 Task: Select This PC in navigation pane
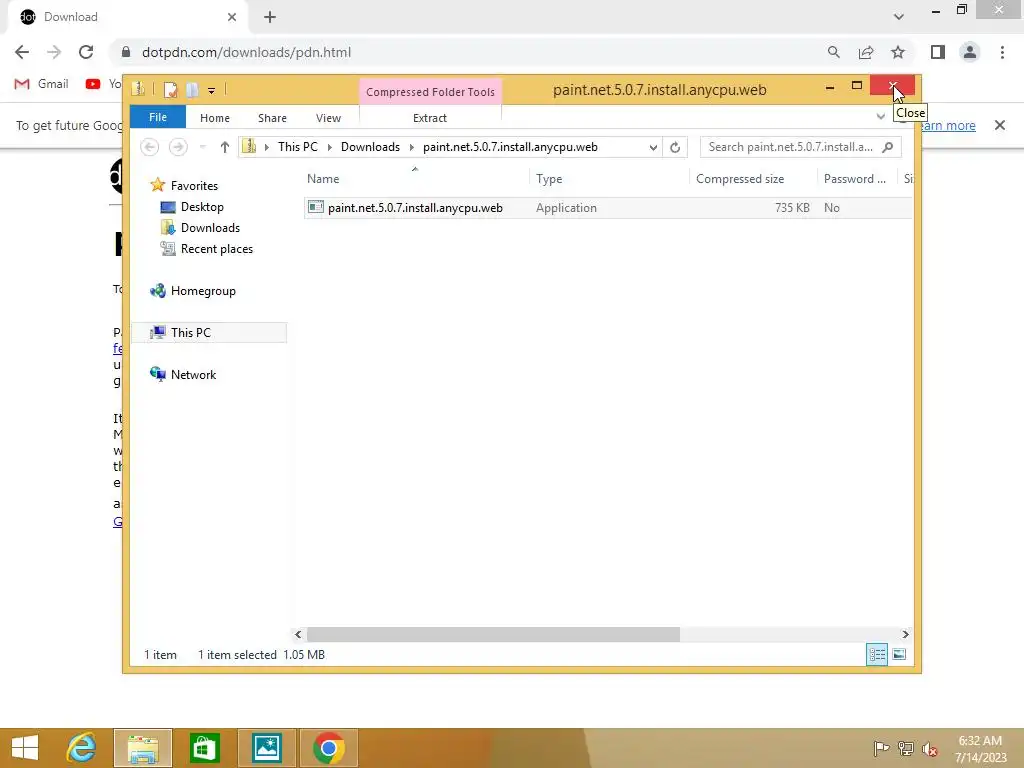pos(190,332)
